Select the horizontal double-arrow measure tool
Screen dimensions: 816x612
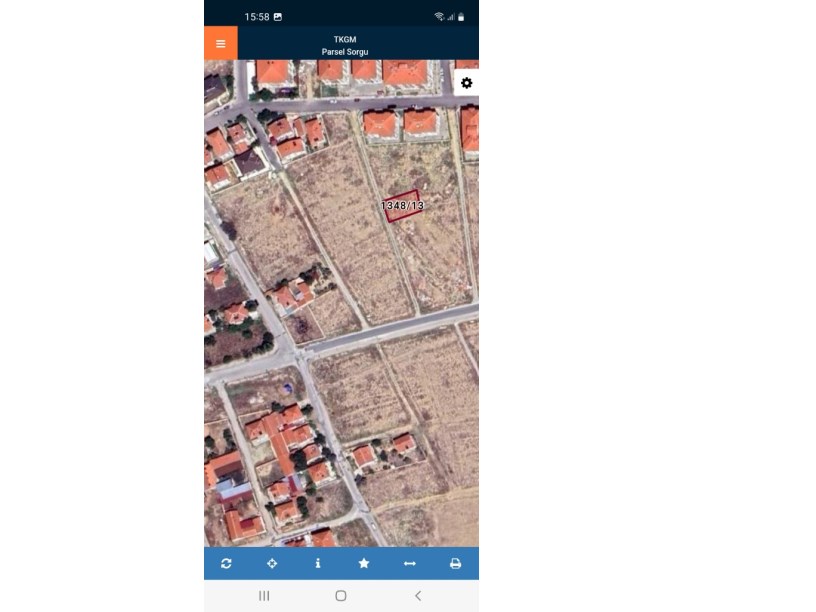click(409, 564)
